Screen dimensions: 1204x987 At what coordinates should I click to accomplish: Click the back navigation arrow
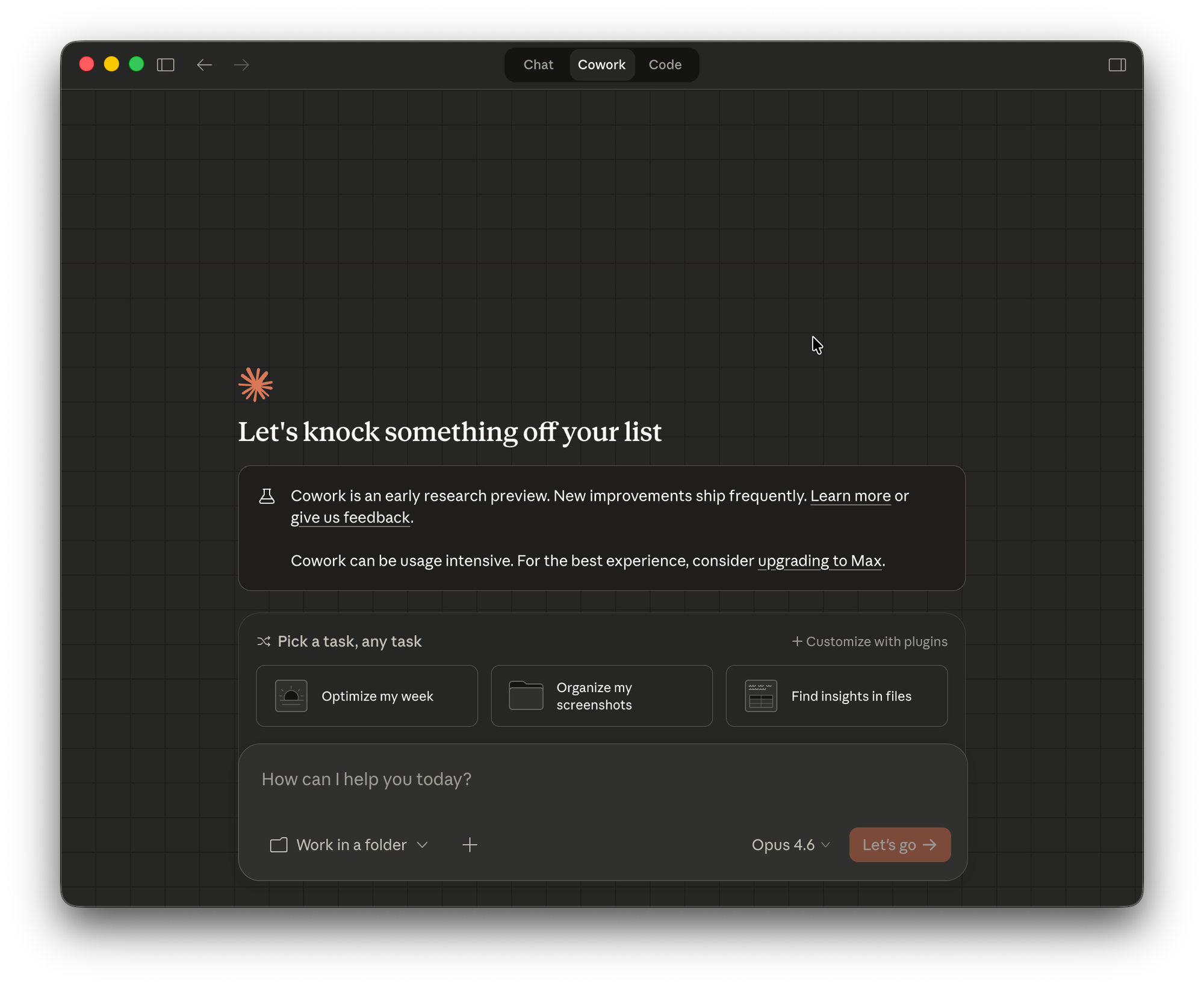click(x=205, y=64)
